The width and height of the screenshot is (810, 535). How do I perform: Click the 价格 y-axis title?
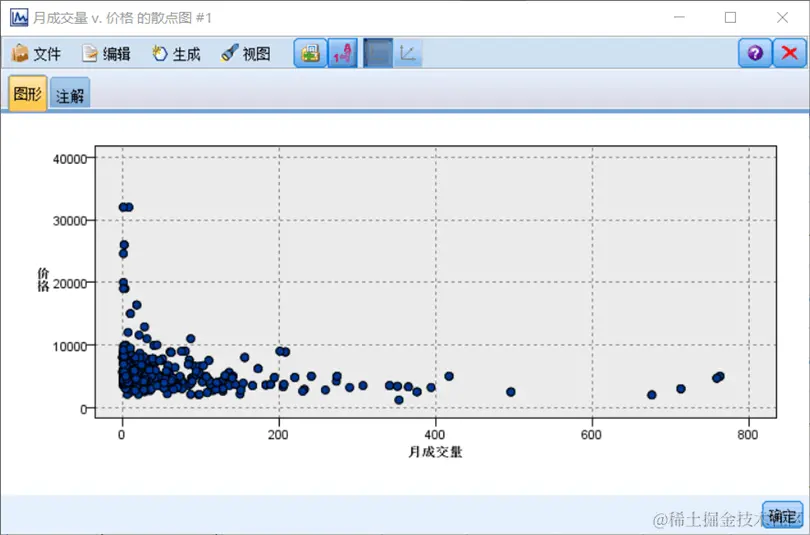(x=43, y=279)
